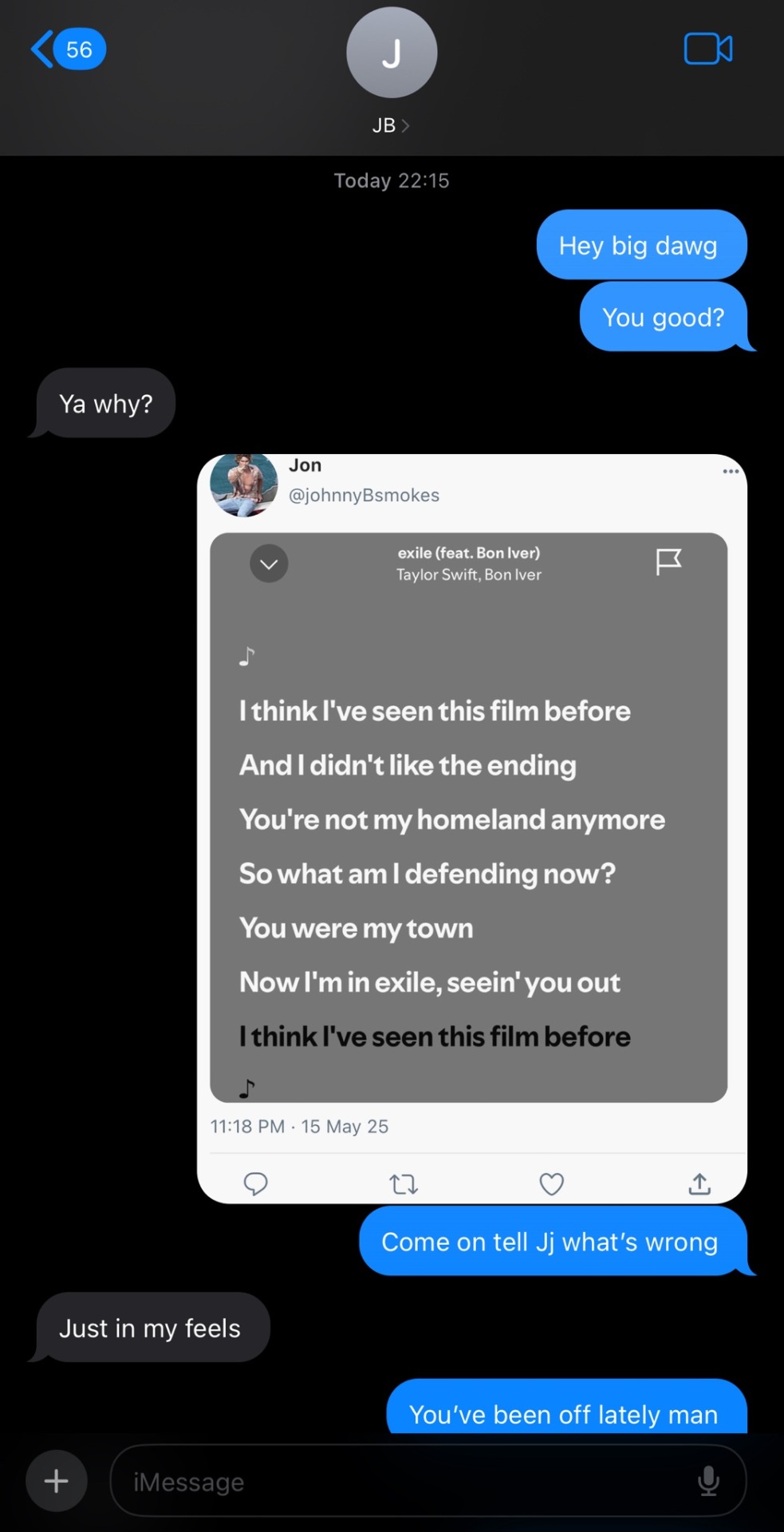This screenshot has height=1532, width=784.
Task: Tap Jon's profile picture in tweet
Action: pyautogui.click(x=244, y=485)
